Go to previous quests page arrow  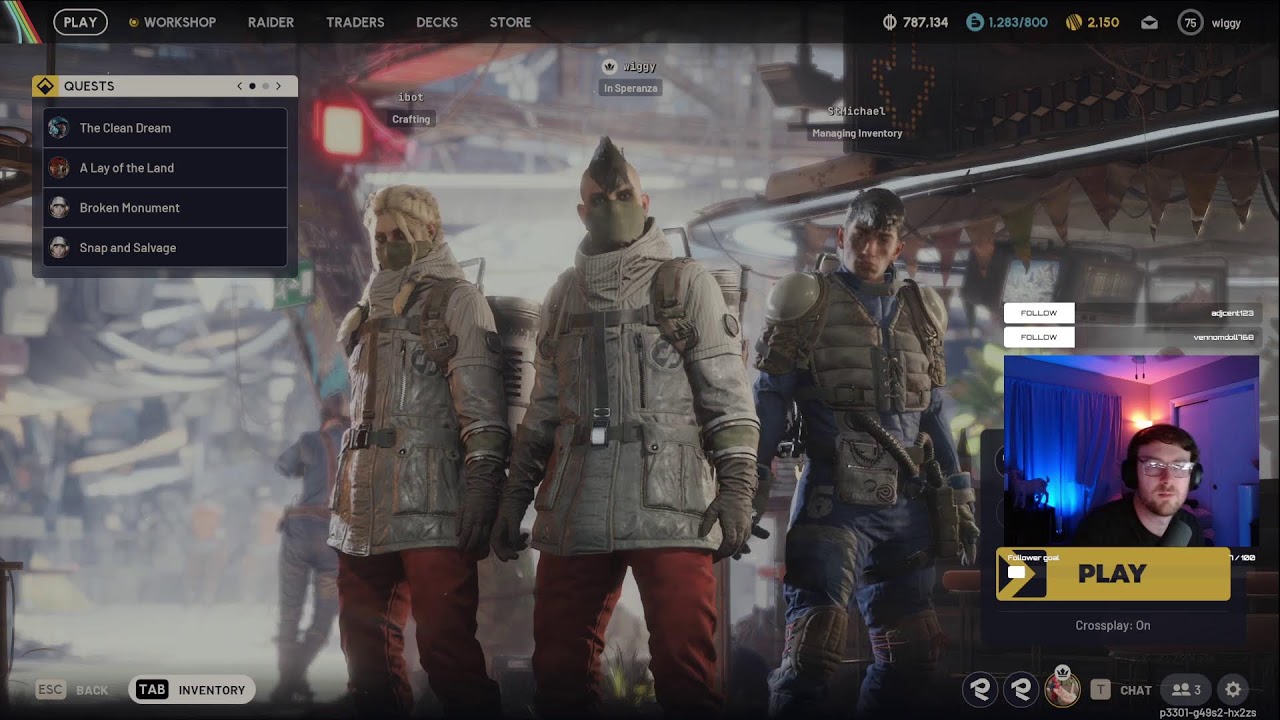(x=239, y=86)
